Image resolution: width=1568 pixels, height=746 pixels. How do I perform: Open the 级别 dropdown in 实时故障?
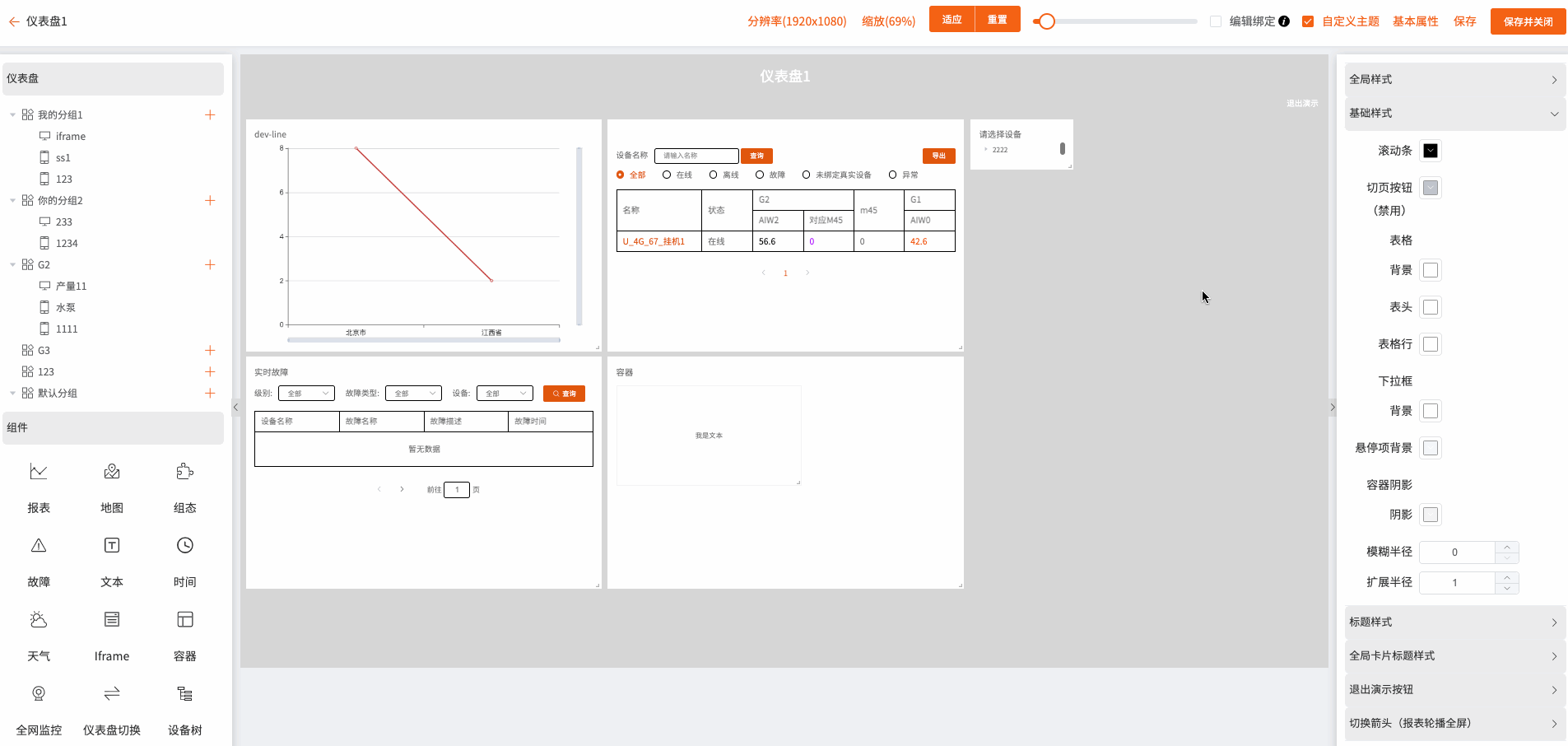pos(306,394)
